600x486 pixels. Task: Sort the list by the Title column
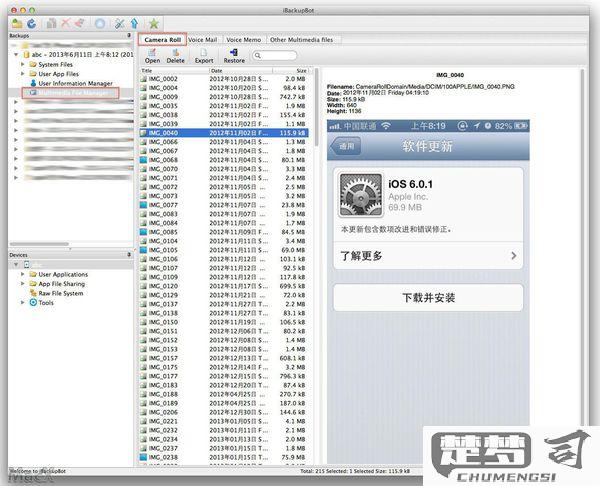[174, 71]
